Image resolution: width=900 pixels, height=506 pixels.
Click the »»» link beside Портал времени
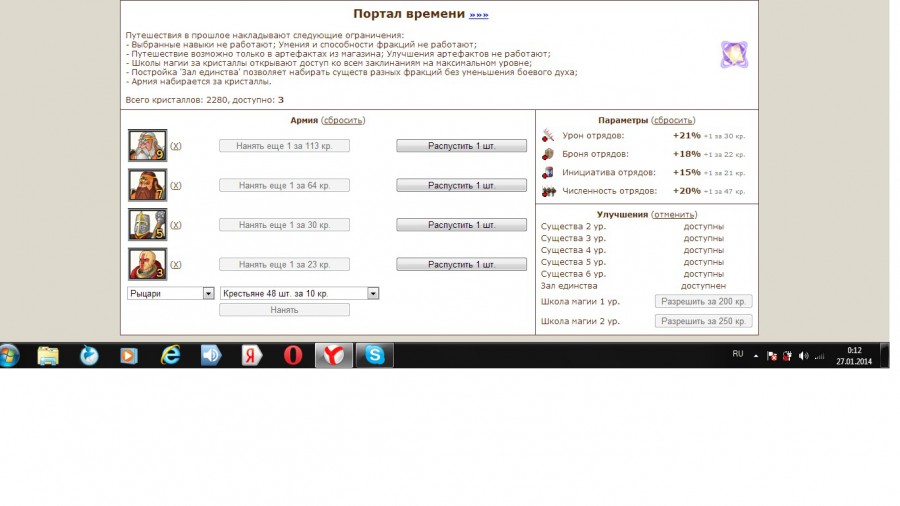(479, 15)
